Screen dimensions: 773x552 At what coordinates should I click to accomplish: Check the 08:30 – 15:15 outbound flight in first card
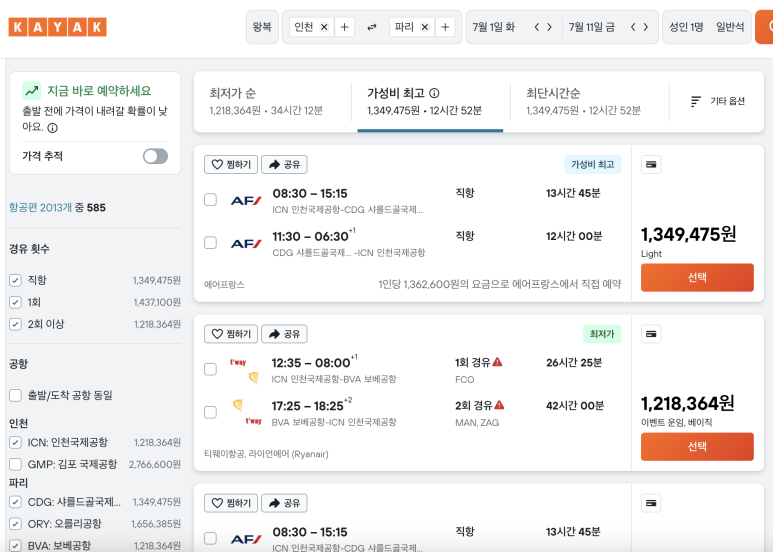pos(211,200)
